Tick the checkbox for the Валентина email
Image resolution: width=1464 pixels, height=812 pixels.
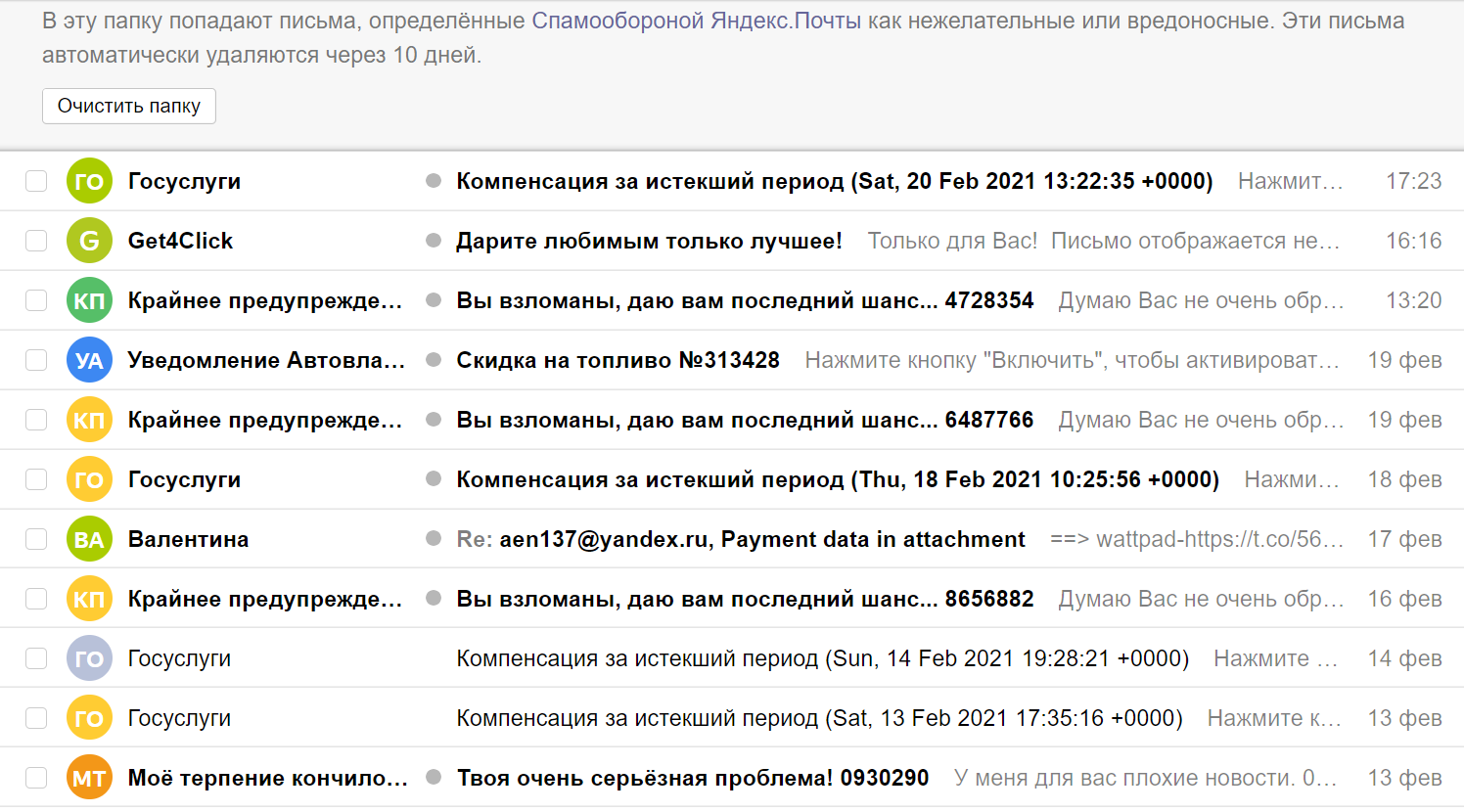36,539
